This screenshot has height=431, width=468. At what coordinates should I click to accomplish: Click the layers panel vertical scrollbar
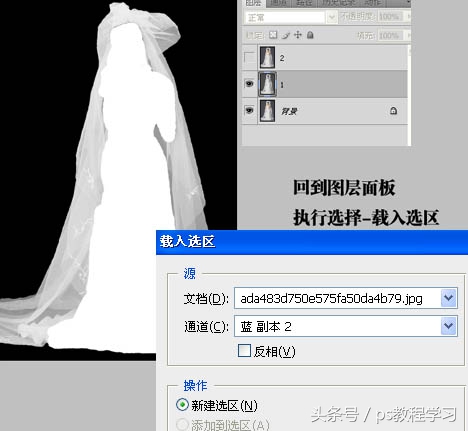tap(409, 95)
